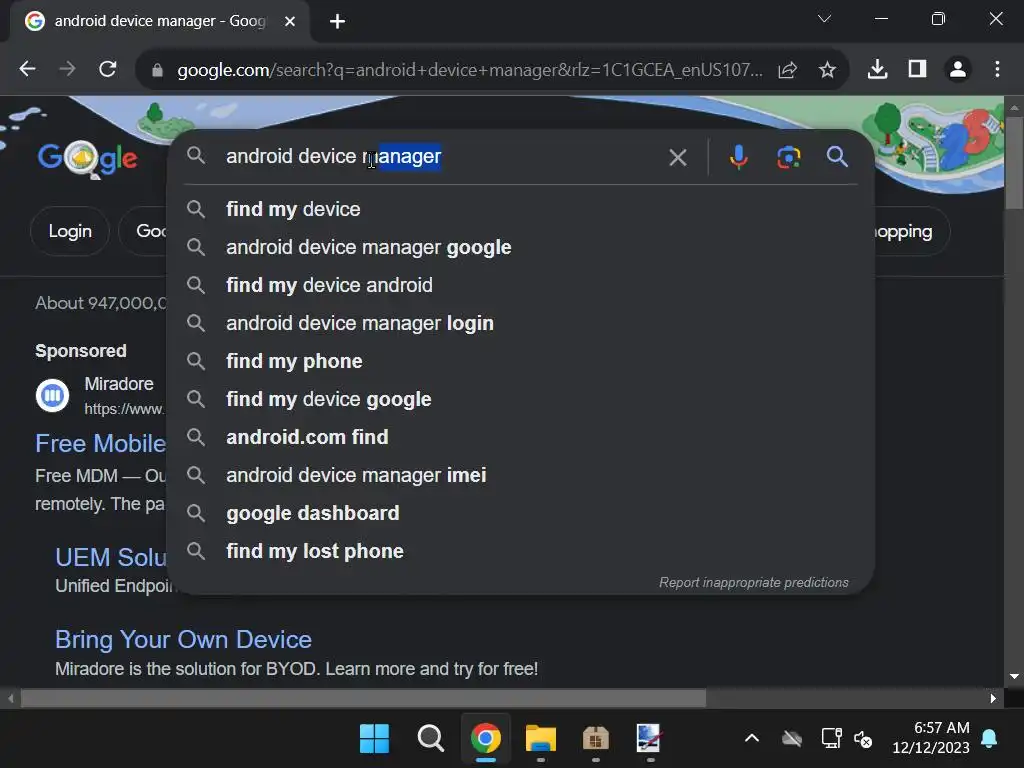Open the clock showing 6:57 AM
Image resolution: width=1024 pixels, height=768 pixels.
pos(931,738)
